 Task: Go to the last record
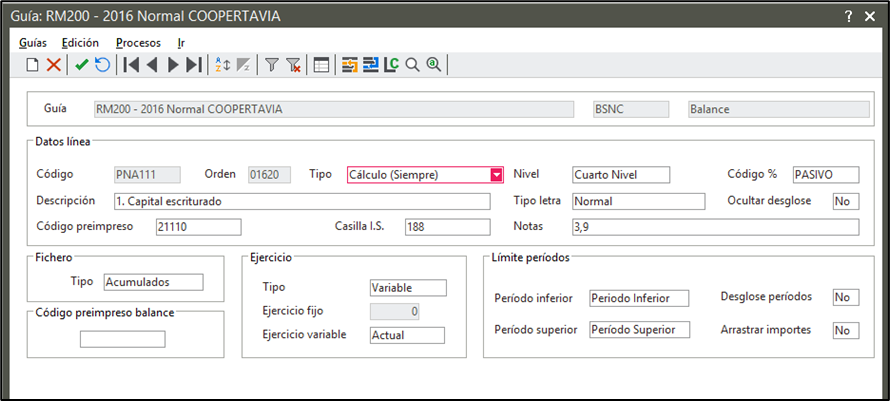point(194,65)
